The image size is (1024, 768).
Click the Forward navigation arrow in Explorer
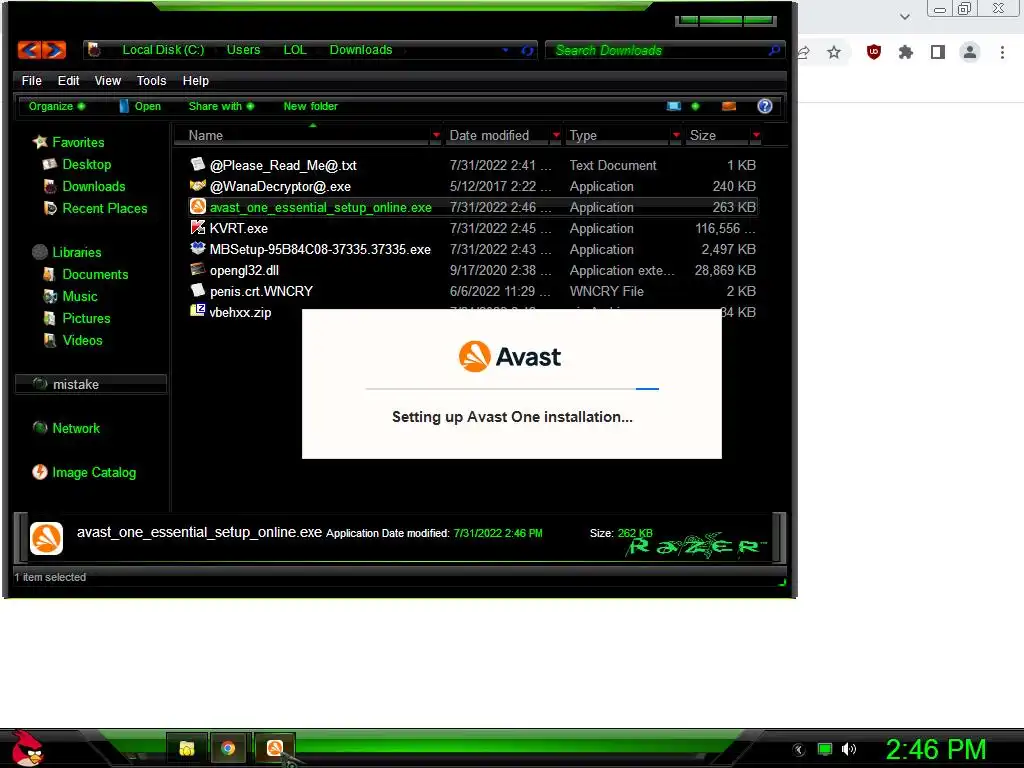[55, 50]
